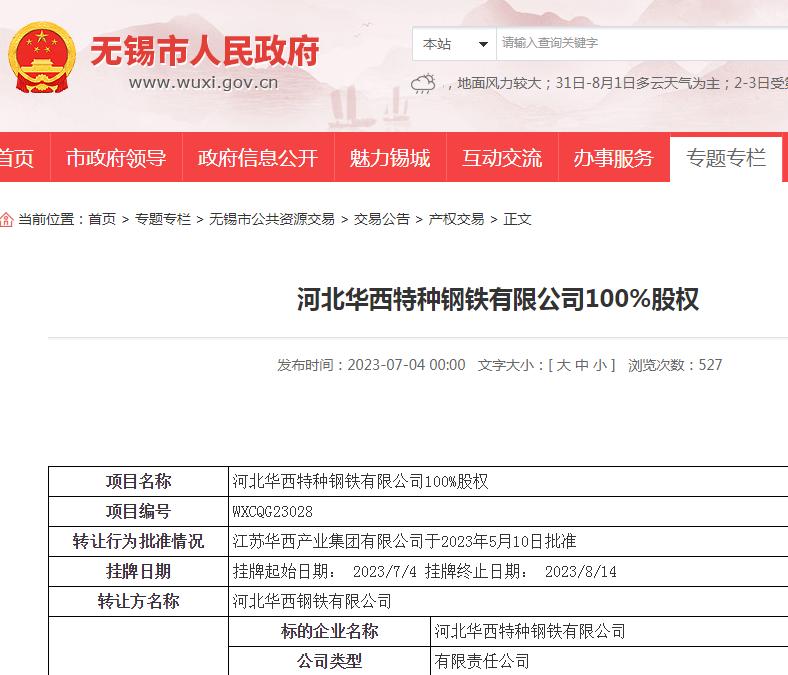
Task: Open the 本站 search scope dropdown
Action: pos(455,43)
